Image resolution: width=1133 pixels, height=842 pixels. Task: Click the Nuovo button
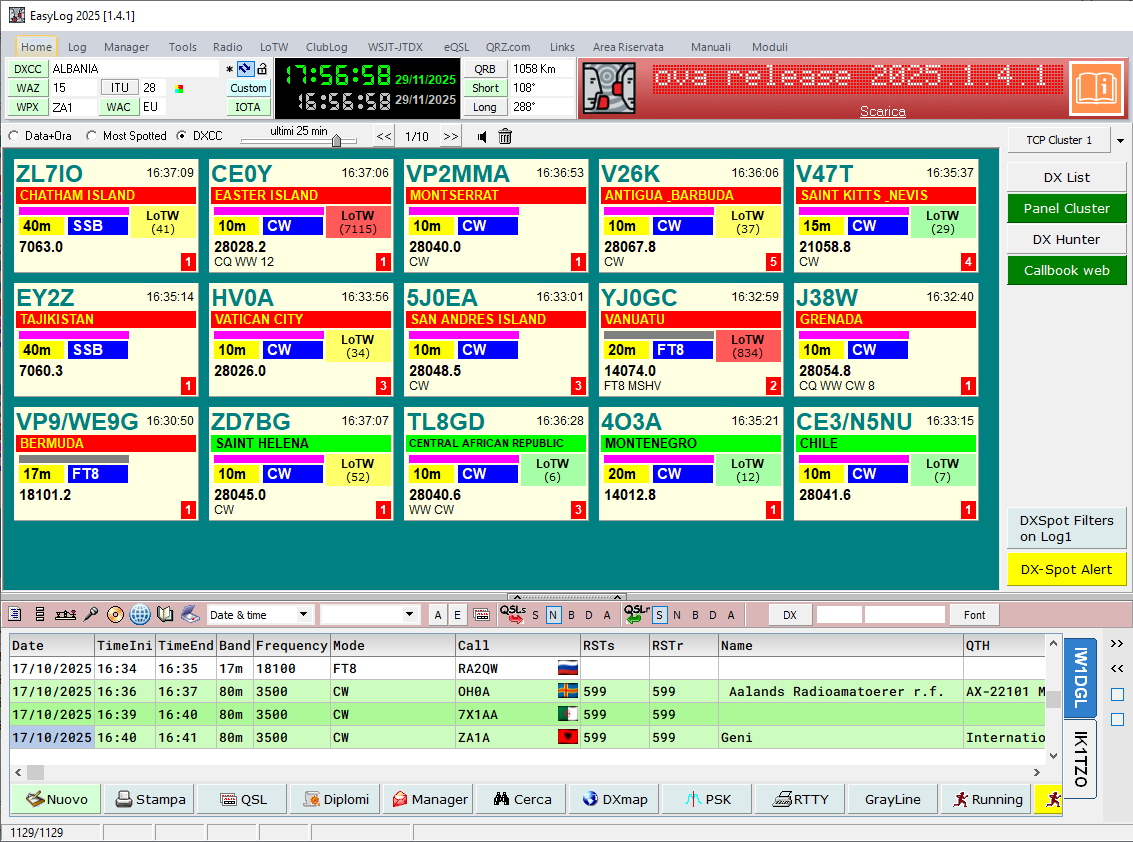click(57, 799)
